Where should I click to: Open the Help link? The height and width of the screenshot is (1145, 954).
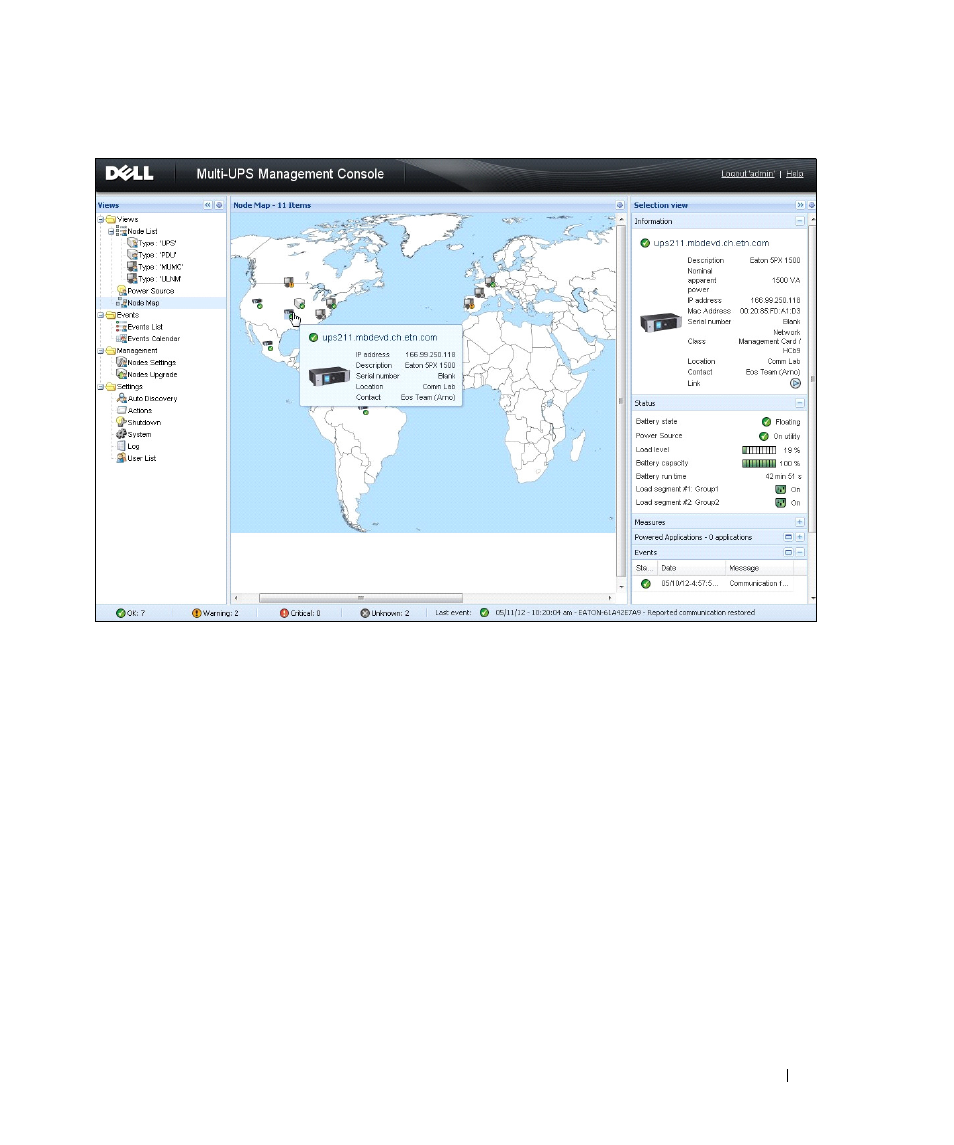point(795,174)
